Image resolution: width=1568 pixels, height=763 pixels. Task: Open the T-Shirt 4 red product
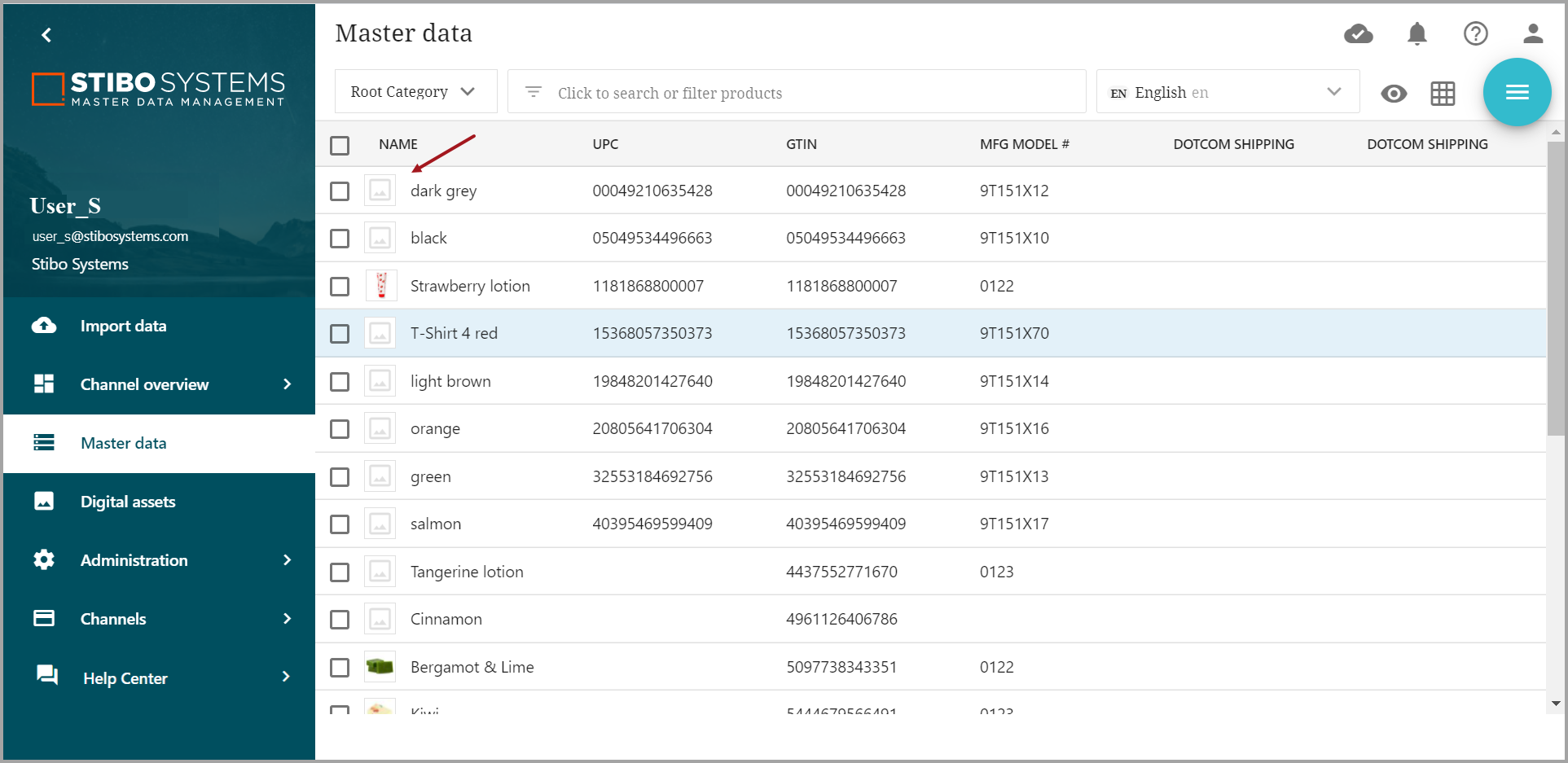coord(454,333)
